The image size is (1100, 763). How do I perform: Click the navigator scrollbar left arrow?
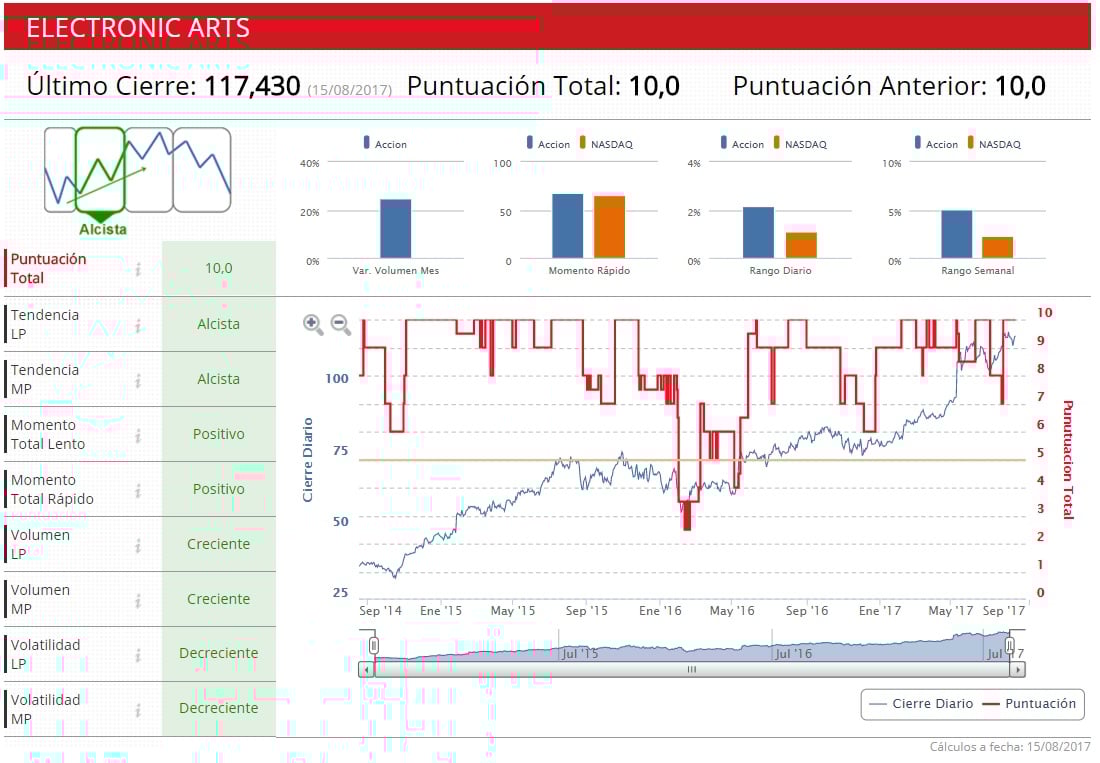365,670
